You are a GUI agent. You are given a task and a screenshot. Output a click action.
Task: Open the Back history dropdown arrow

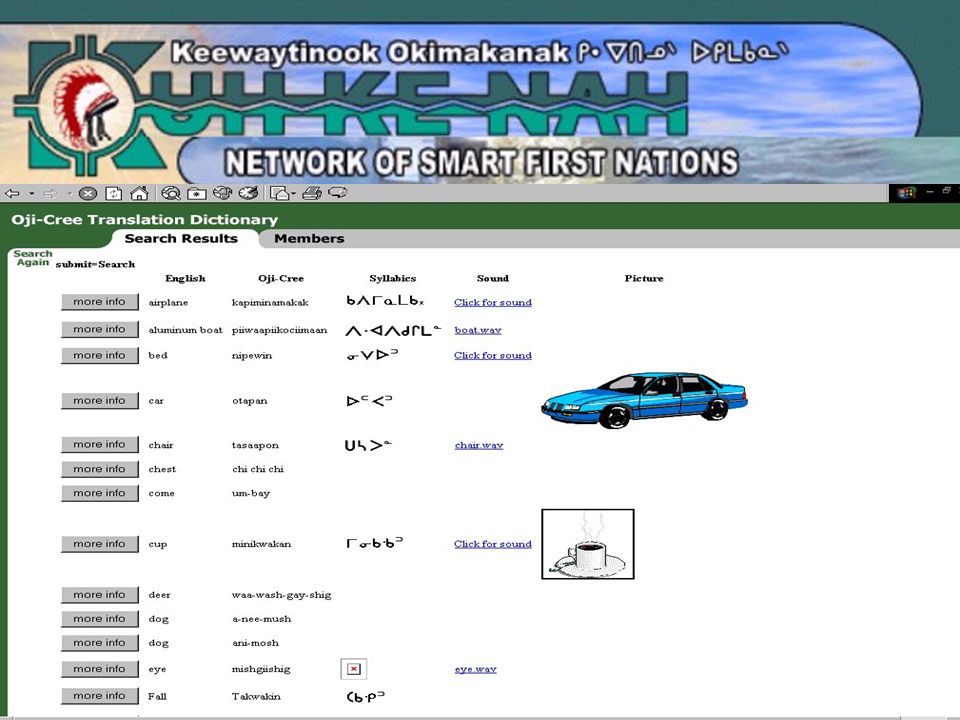coord(31,193)
